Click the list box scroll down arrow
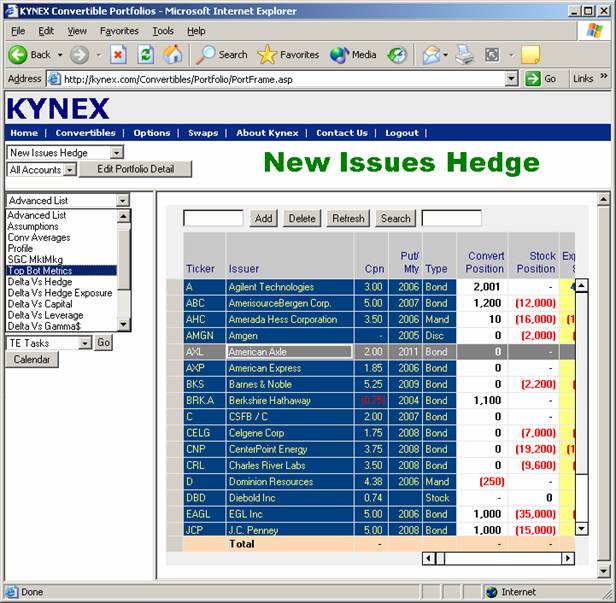The width and height of the screenshot is (616, 603). [x=124, y=324]
